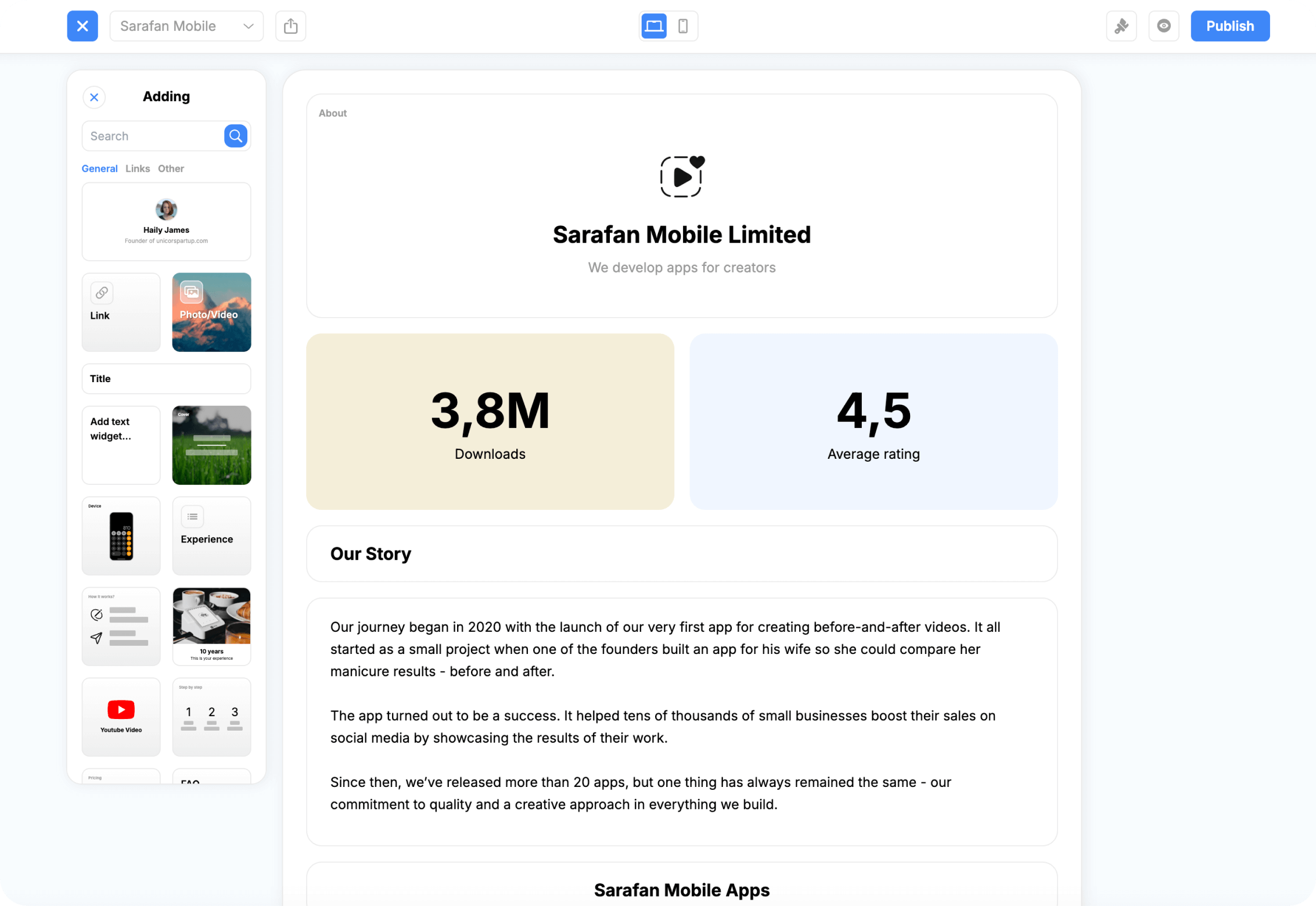This screenshot has height=906, width=1316.
Task: Dismiss the Adding panel with its X
Action: tap(94, 97)
